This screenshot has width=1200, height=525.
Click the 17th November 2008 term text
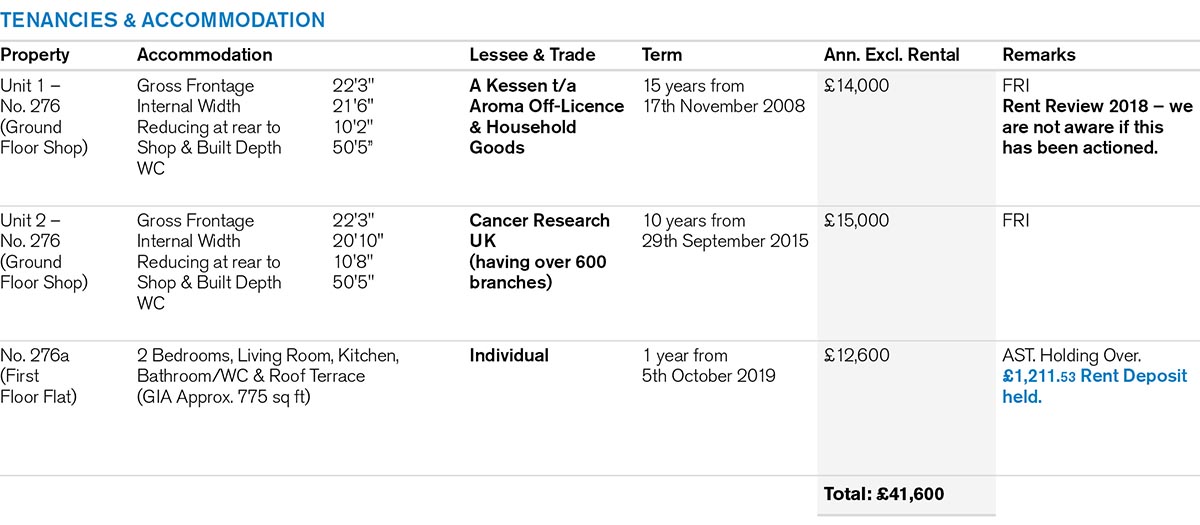[724, 106]
